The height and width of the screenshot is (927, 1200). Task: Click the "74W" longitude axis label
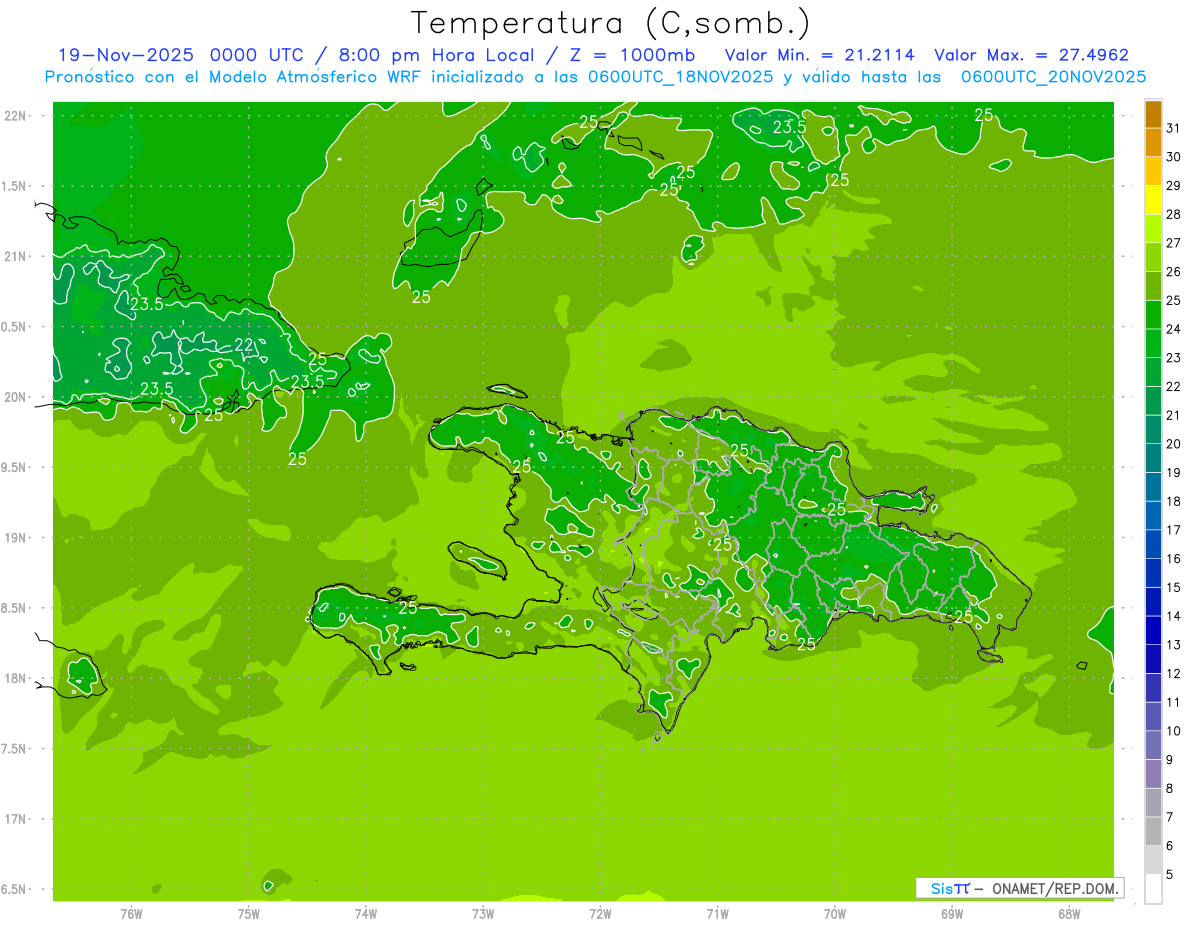pyautogui.click(x=366, y=913)
